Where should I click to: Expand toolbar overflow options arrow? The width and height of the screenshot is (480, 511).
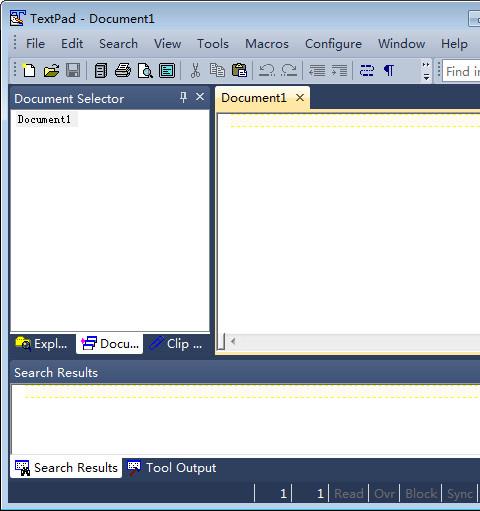coord(426,71)
